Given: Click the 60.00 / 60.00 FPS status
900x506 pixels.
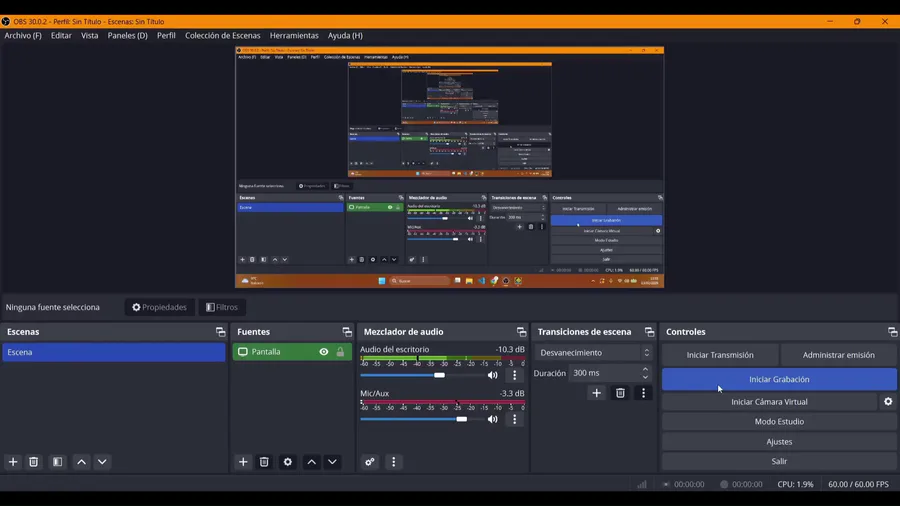Looking at the screenshot, I should [x=858, y=484].
